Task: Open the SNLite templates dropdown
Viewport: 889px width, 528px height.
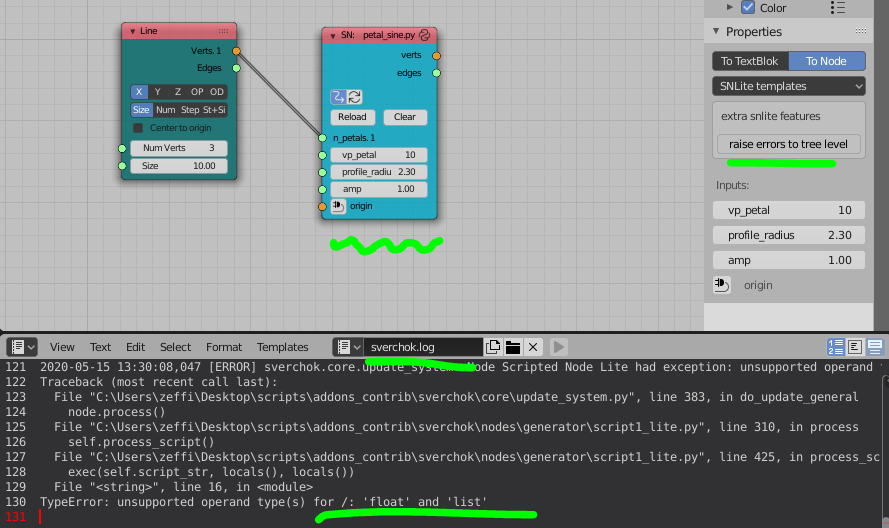Action: pyautogui.click(x=788, y=86)
